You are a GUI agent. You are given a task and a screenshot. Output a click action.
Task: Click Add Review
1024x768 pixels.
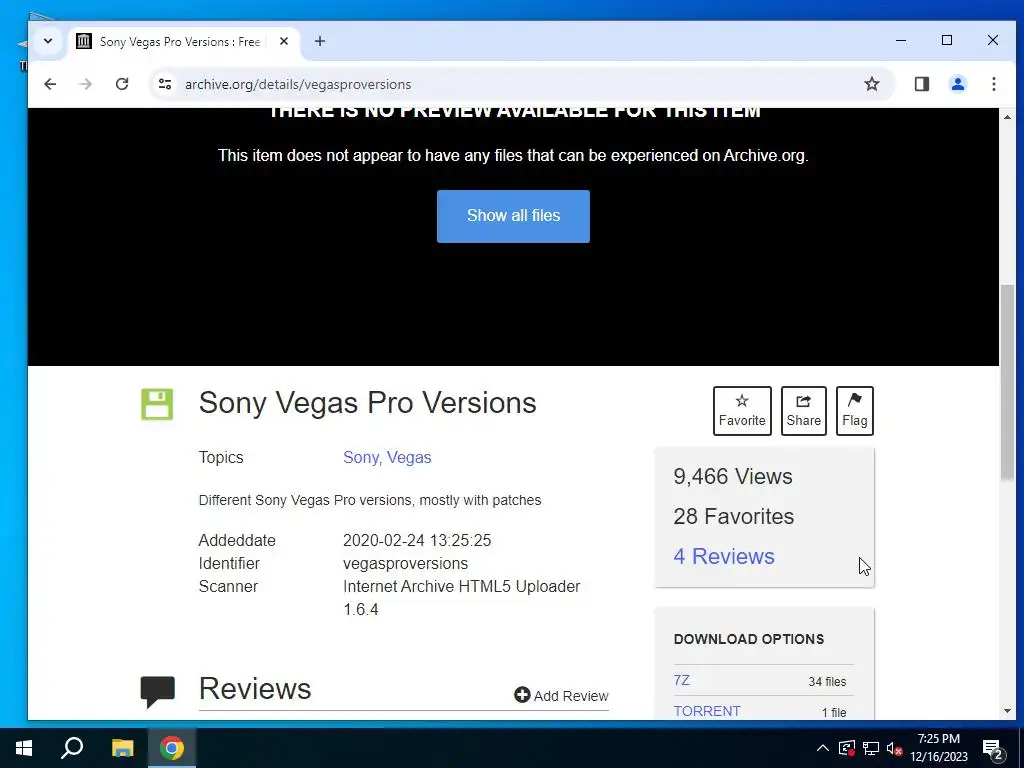562,696
